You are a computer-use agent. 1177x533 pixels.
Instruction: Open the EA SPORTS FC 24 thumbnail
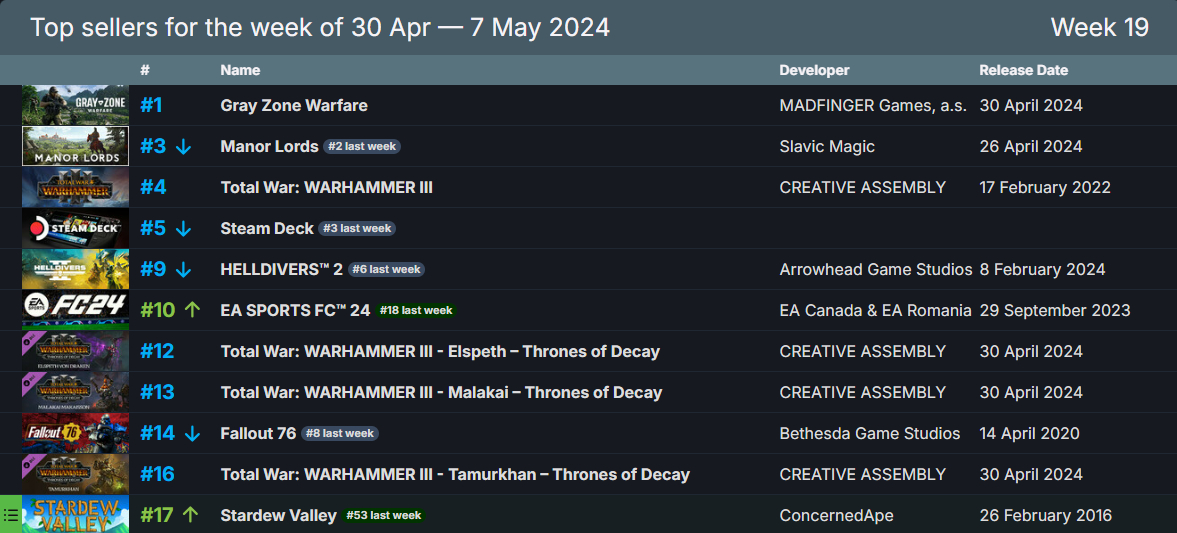pyautogui.click(x=75, y=309)
